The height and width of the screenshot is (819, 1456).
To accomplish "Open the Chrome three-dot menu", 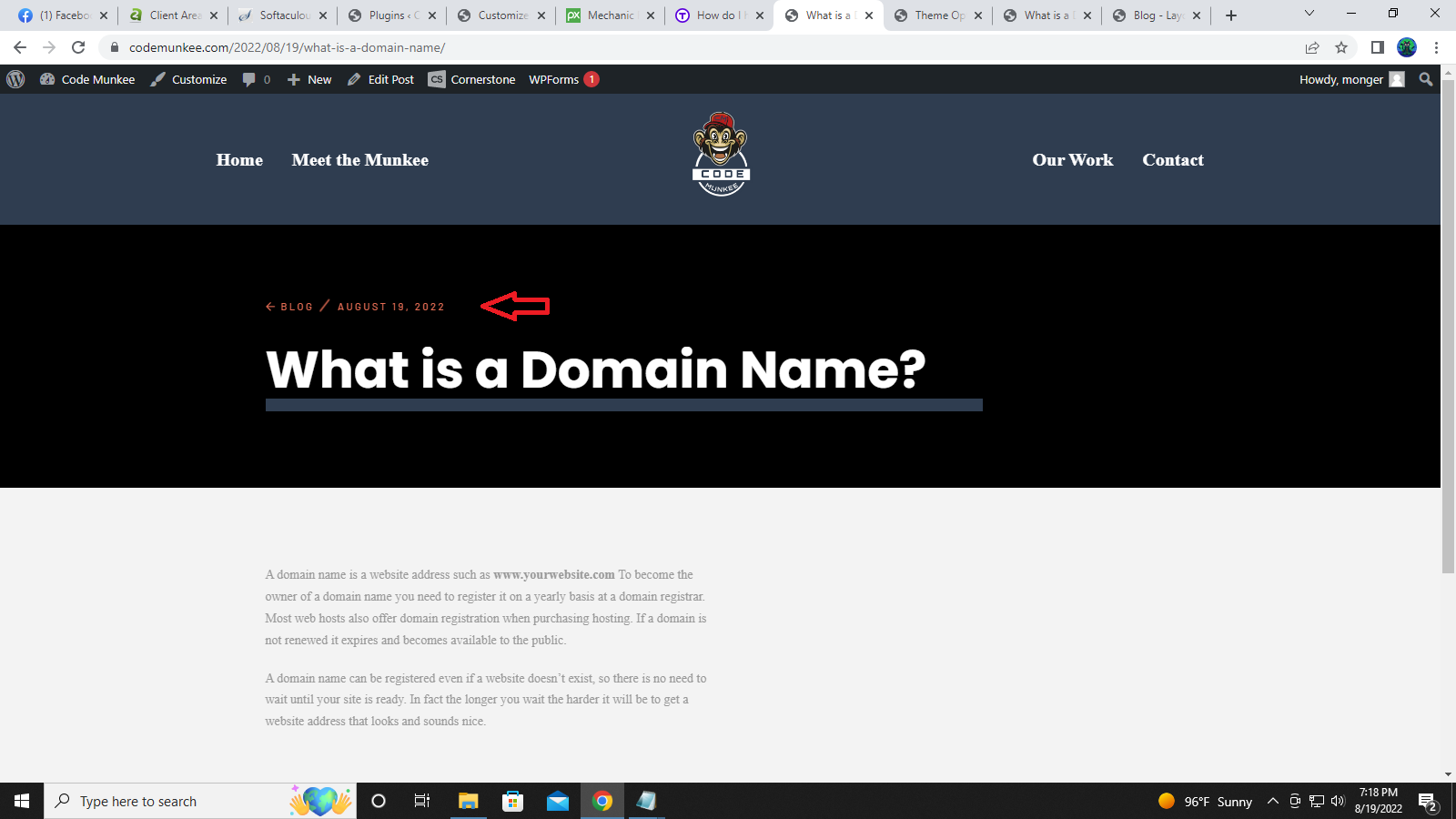I will (x=1436, y=47).
